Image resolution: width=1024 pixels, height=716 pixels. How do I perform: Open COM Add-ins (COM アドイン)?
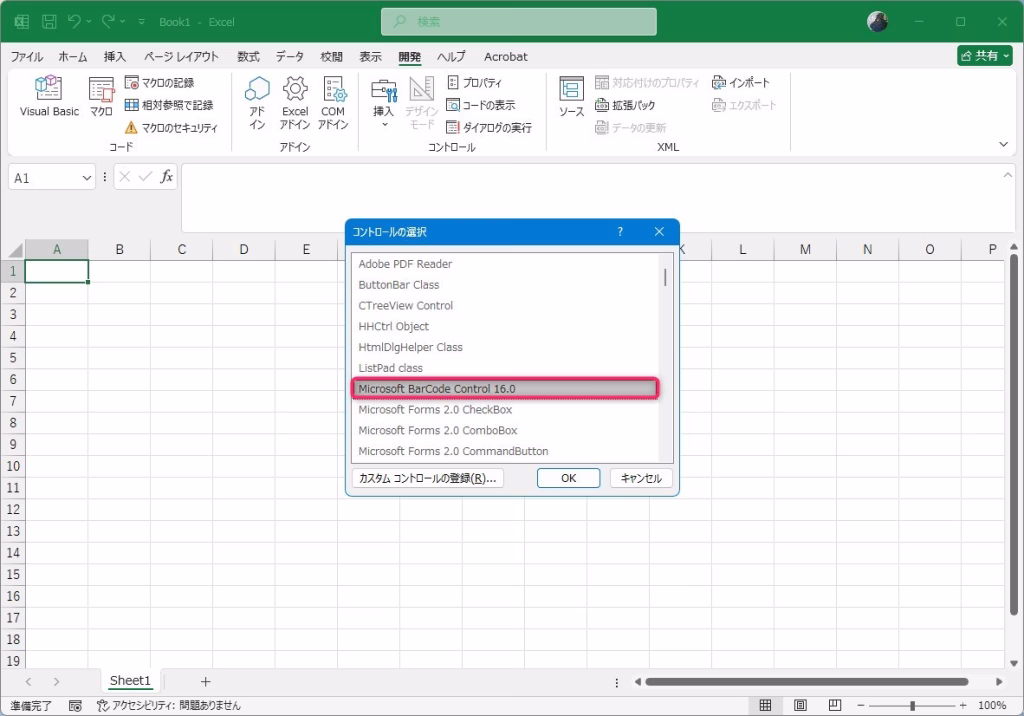[333, 103]
